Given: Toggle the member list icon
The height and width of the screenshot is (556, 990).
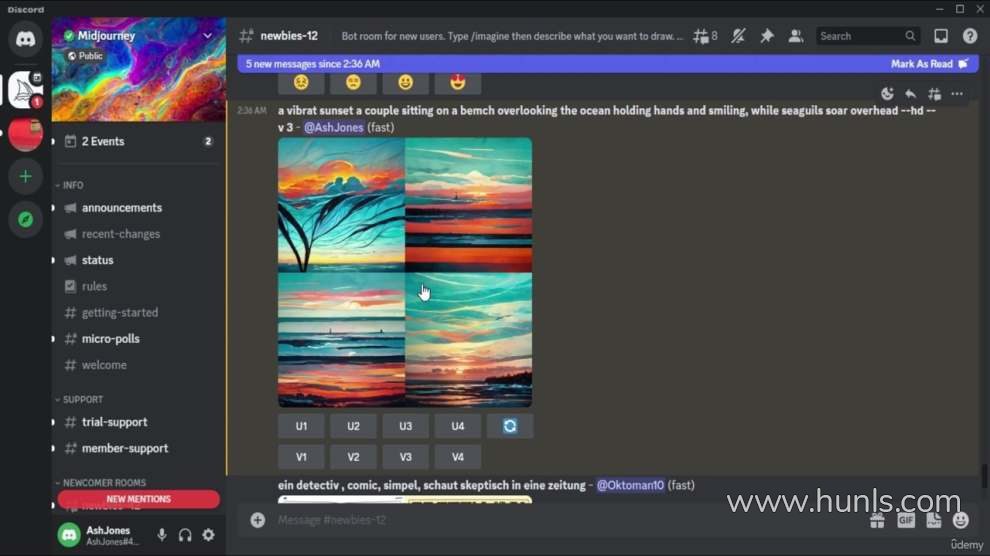Looking at the screenshot, I should 796,36.
